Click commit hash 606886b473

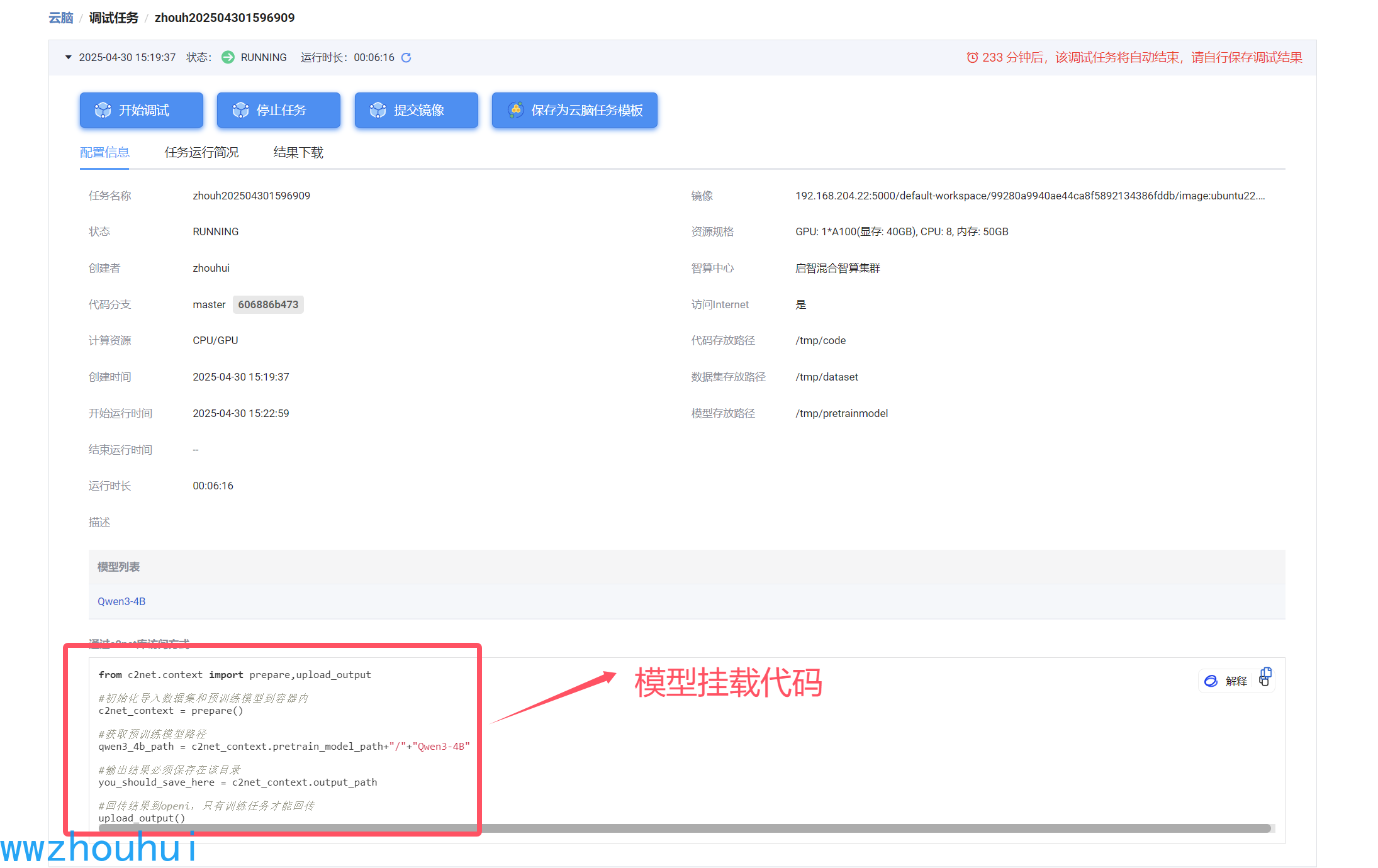pyautogui.click(x=268, y=304)
